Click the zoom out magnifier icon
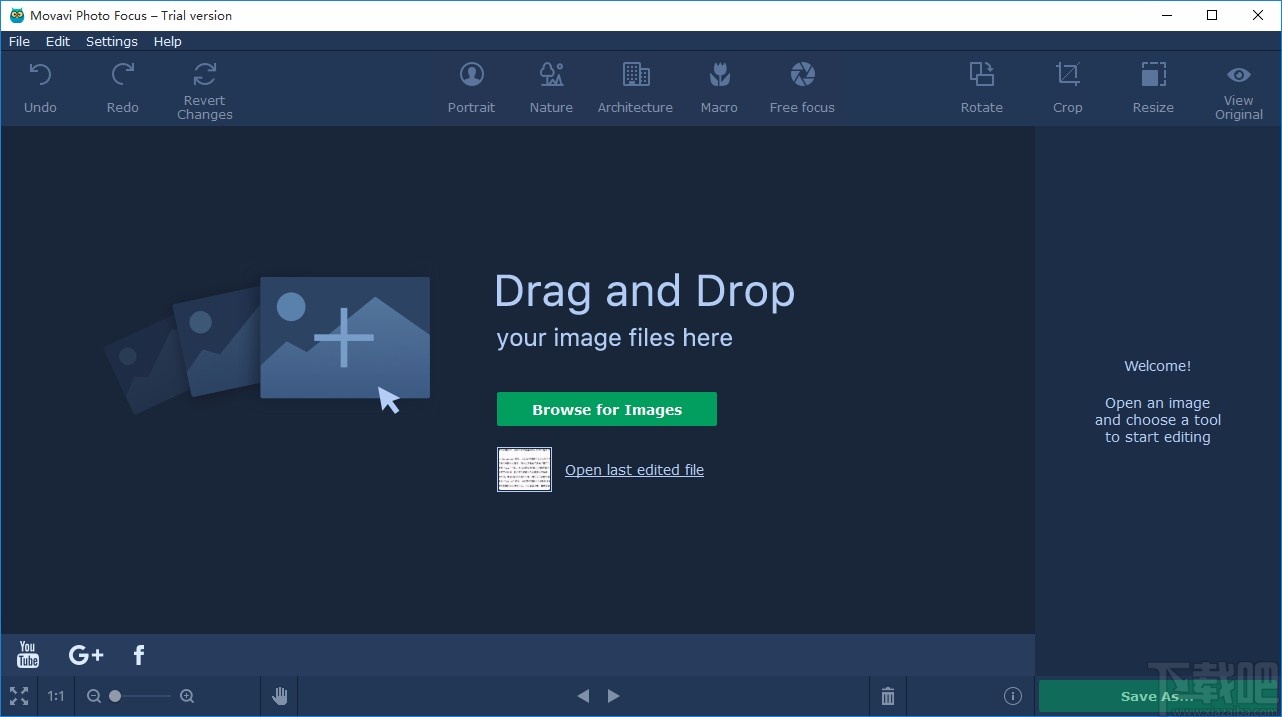Image resolution: width=1282 pixels, height=717 pixels. 93,696
